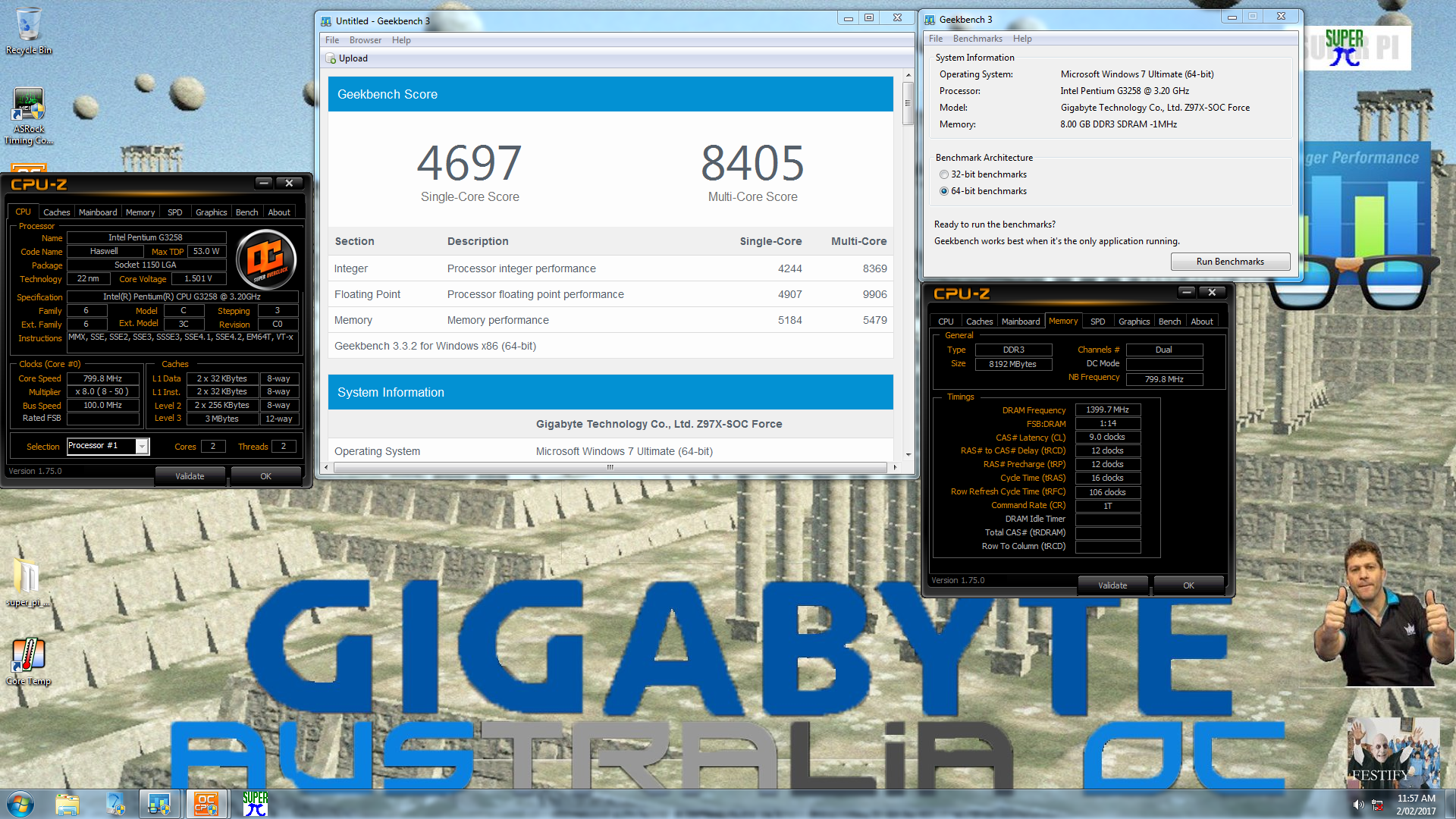1456x819 pixels.
Task: Open the ASRock Timing Configurator desktop icon
Action: (28, 116)
